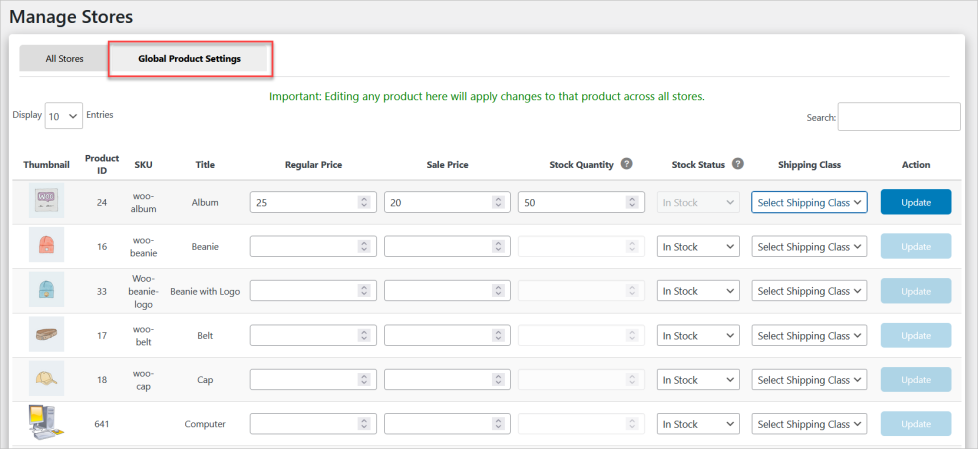Click the Stock Status help icon
This screenshot has width=978, height=449.
pyautogui.click(x=738, y=164)
